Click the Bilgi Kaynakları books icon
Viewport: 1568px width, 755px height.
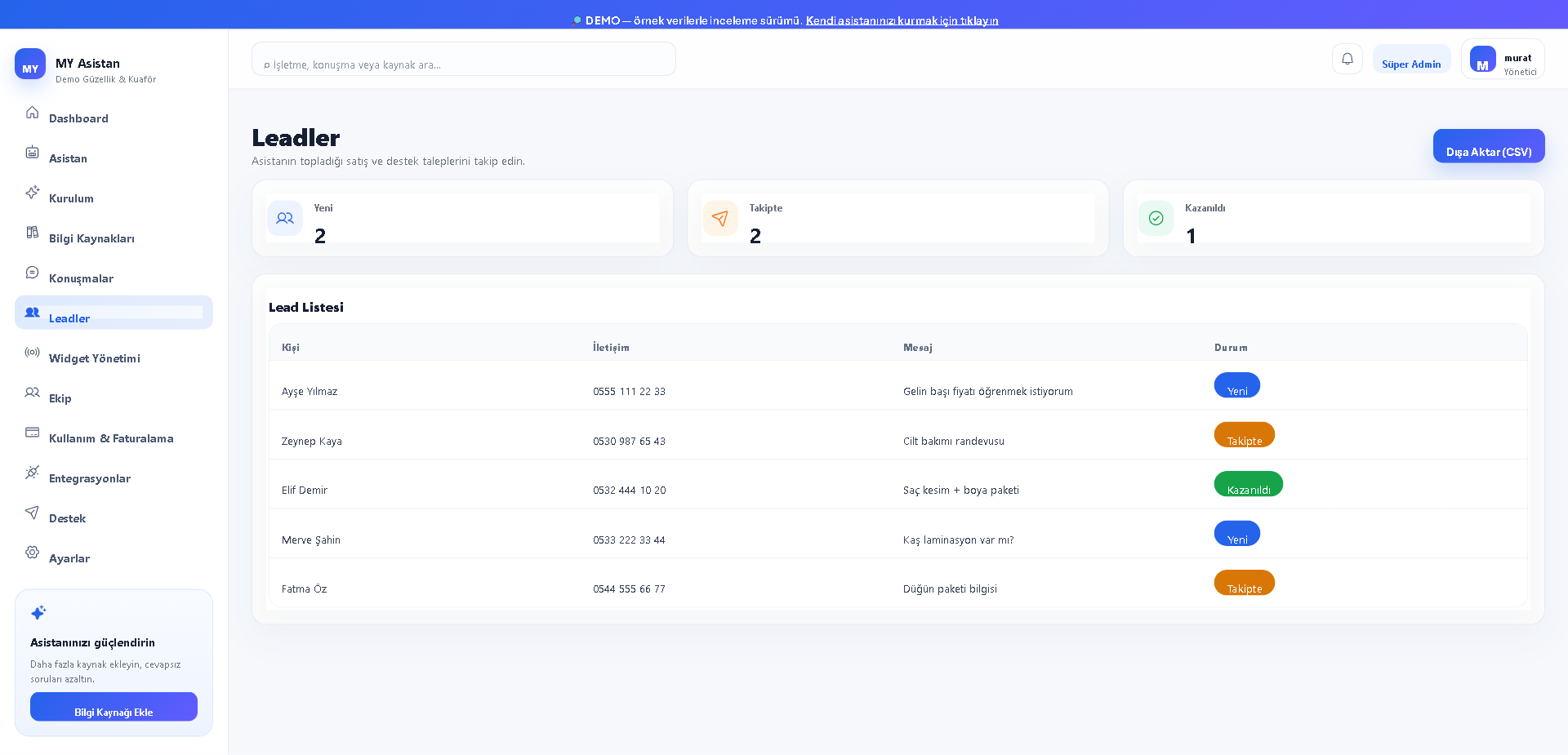pyautogui.click(x=32, y=232)
